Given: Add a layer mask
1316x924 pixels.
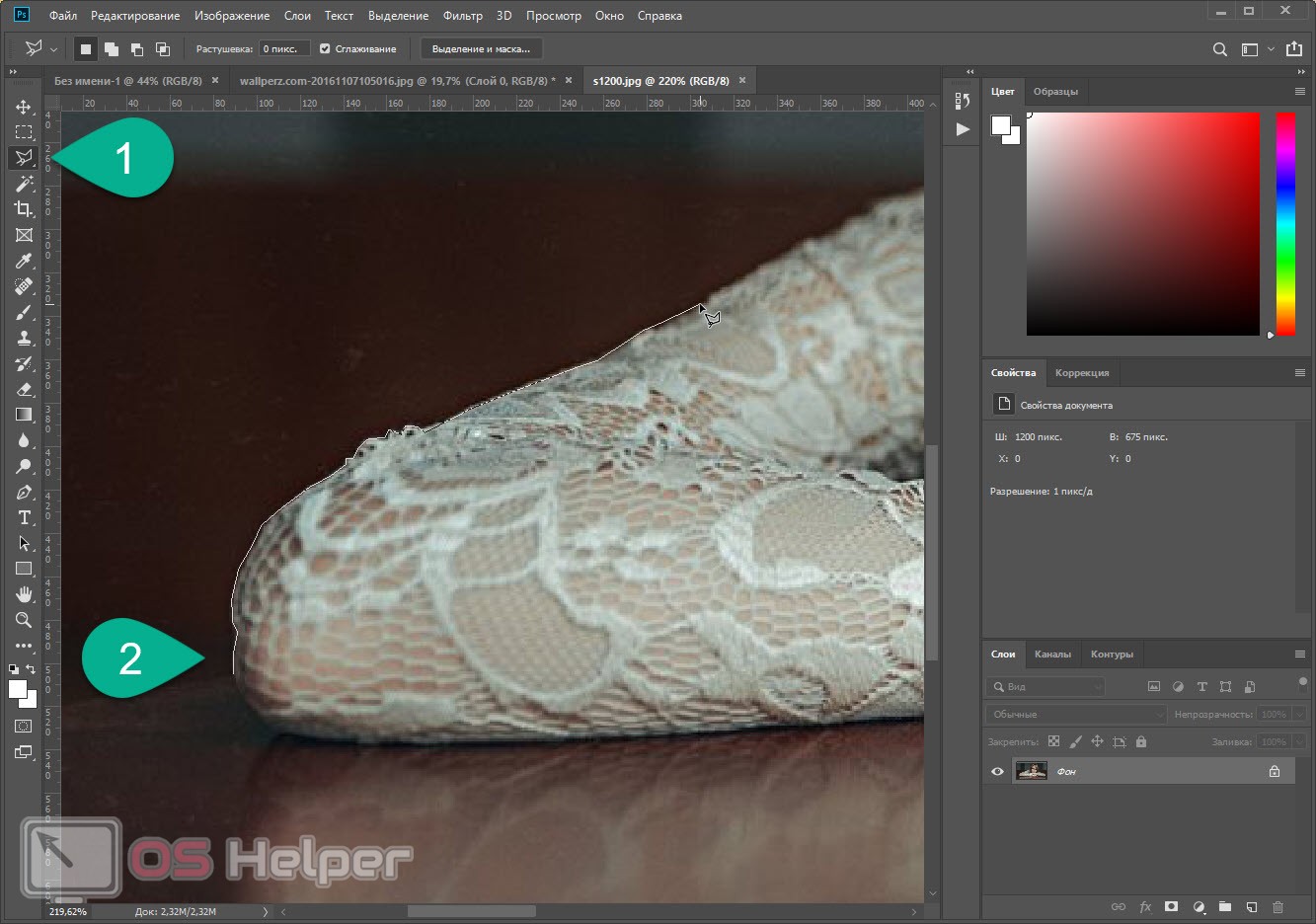Looking at the screenshot, I should tap(1171, 906).
